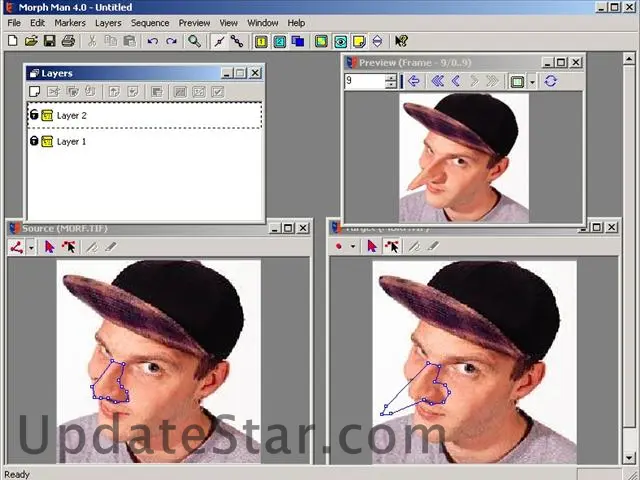This screenshot has width=640, height=480.
Task: Select the Layer 2 row
Action: [144, 116]
